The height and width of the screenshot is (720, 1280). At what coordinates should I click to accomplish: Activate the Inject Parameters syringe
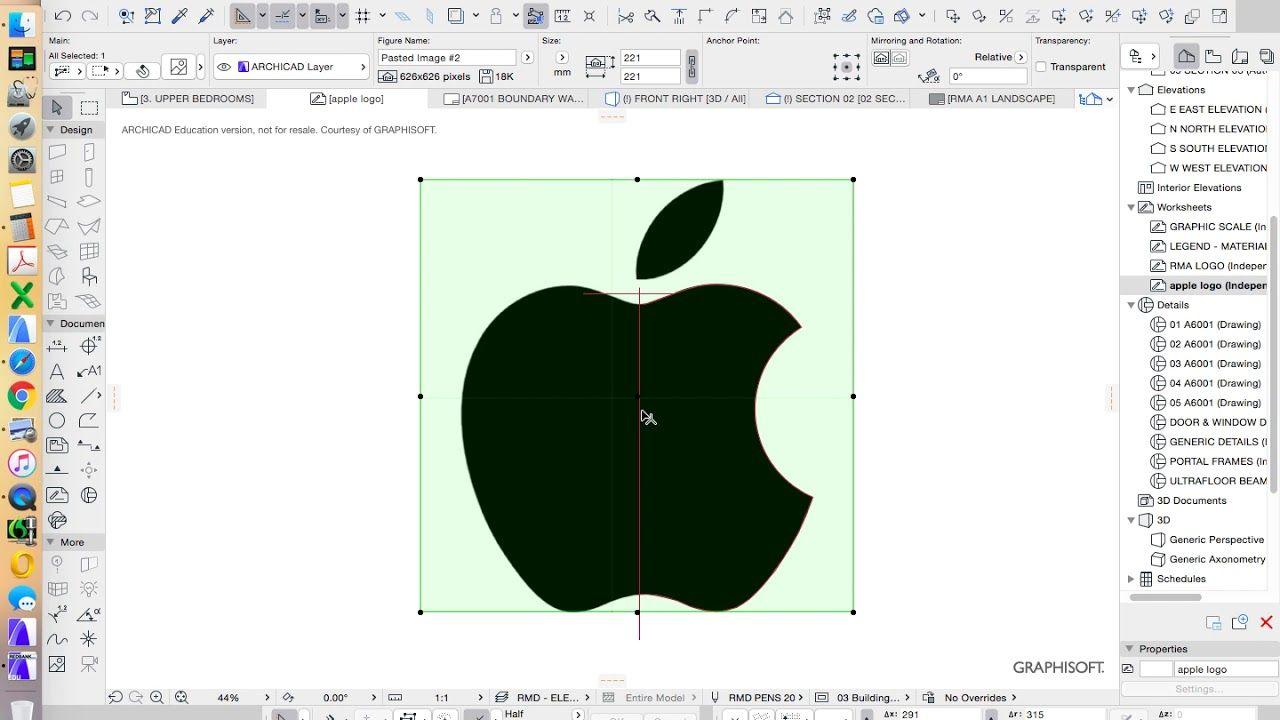[x=207, y=15]
